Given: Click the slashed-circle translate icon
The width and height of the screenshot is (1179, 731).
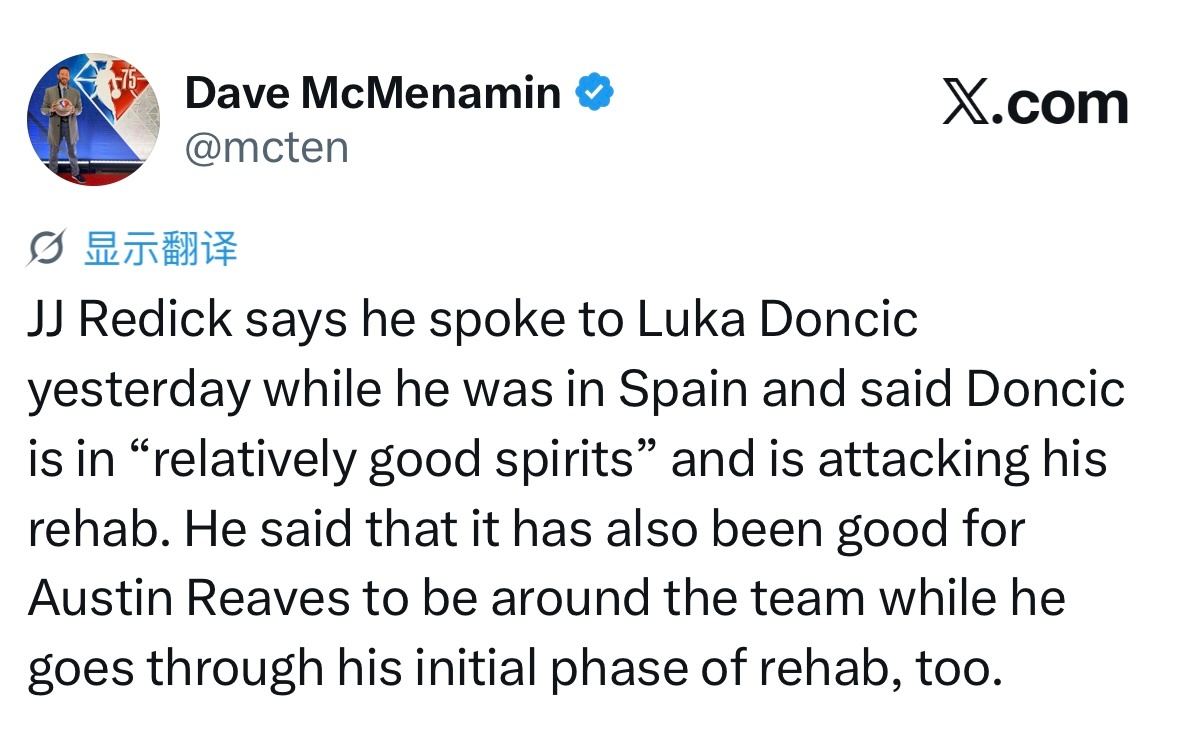Looking at the screenshot, I should tap(46, 247).
